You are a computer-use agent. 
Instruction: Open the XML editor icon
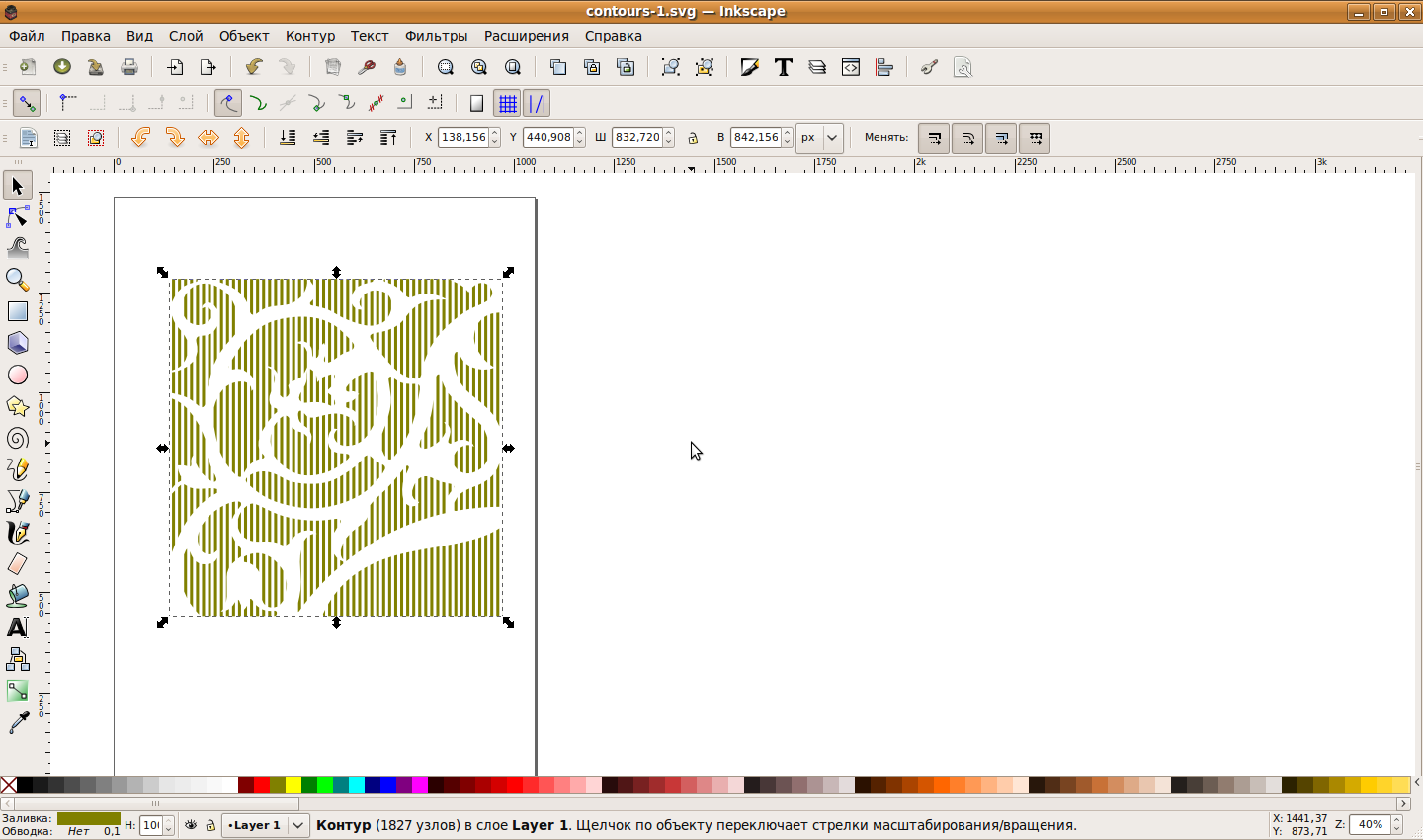tap(851, 67)
